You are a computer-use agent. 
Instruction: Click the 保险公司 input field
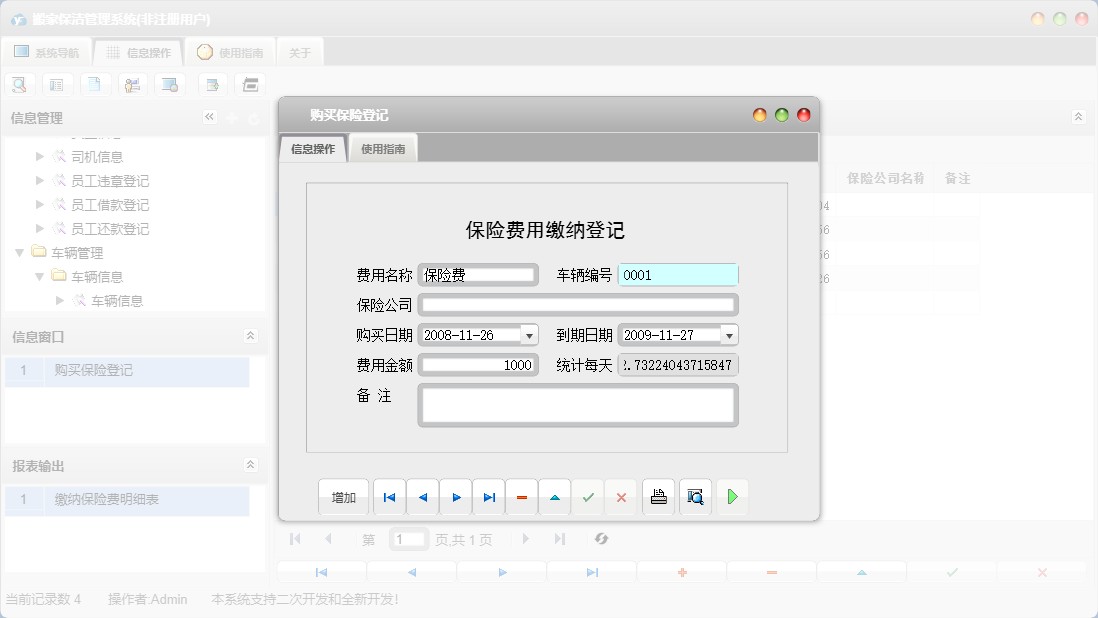(x=578, y=304)
